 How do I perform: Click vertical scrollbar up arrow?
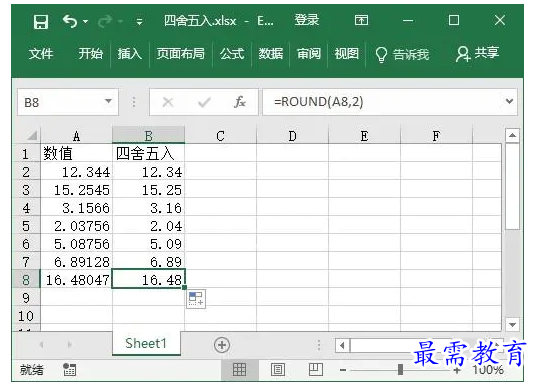coord(512,136)
